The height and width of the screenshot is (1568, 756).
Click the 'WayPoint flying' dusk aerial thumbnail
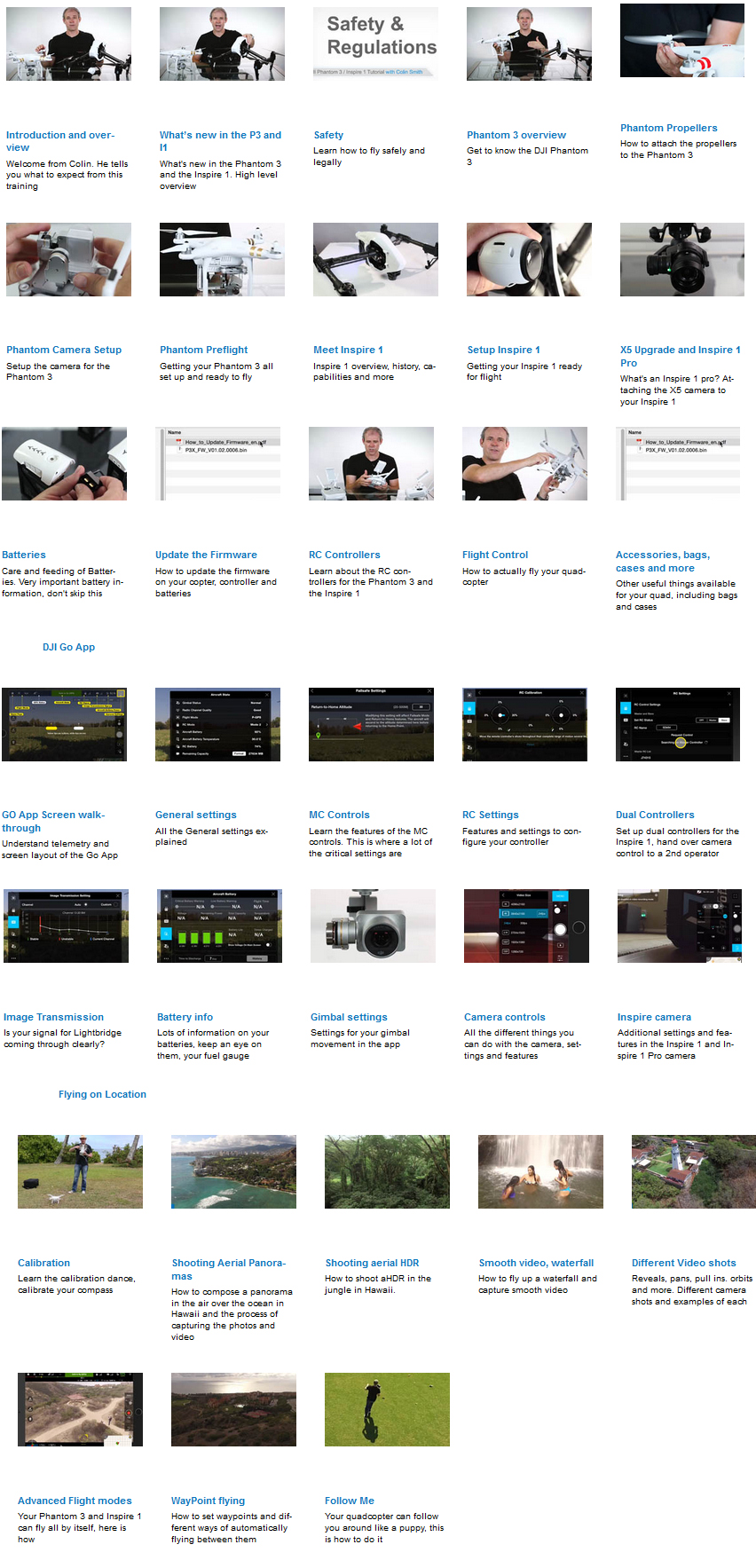[x=233, y=1409]
